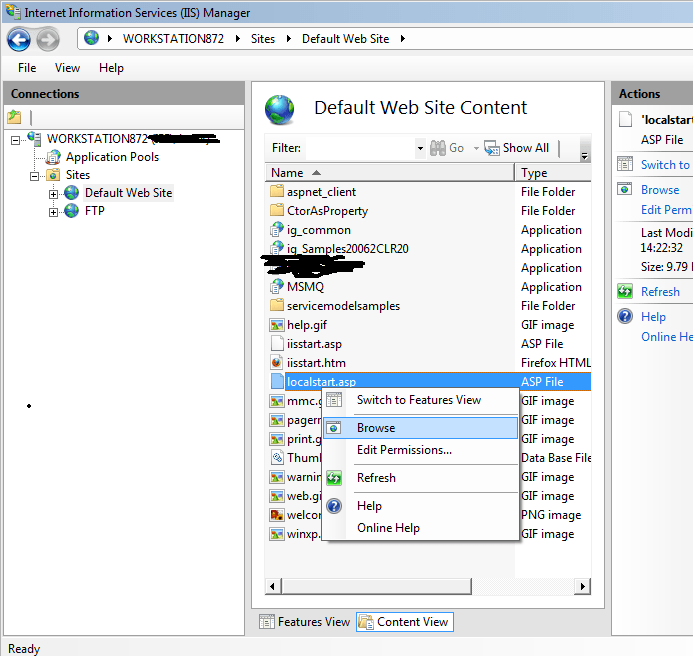This screenshot has width=693, height=656.
Task: Choose Help in the context menu
Action: click(x=420, y=506)
